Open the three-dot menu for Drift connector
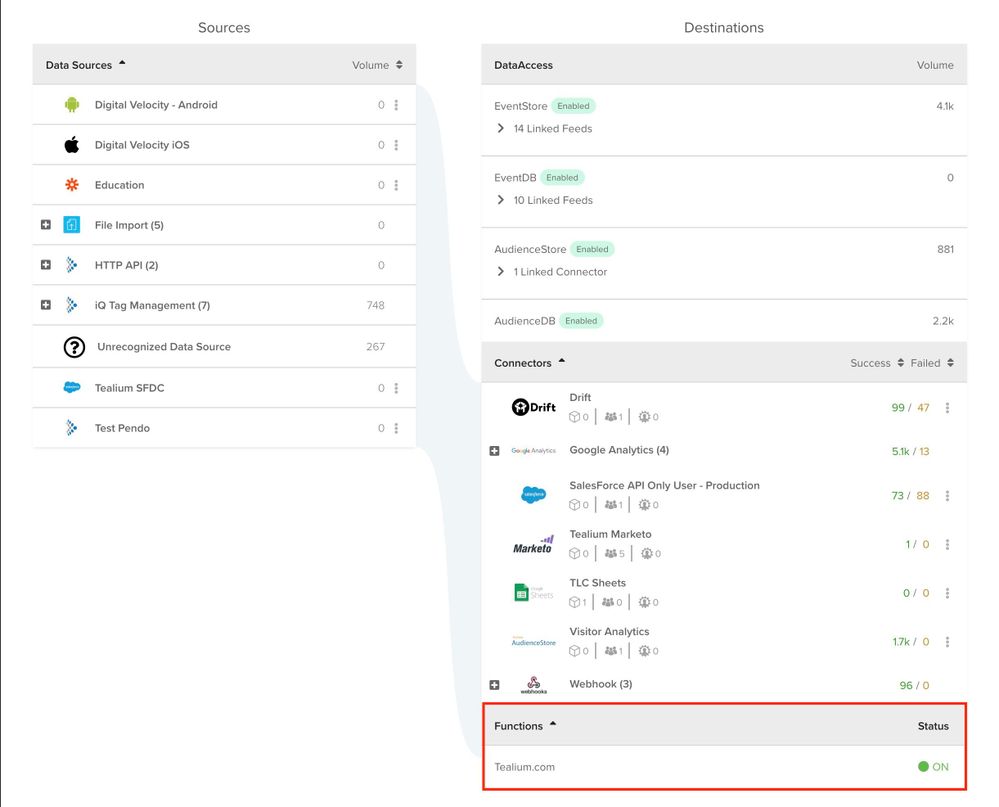This screenshot has width=999, height=807. [947, 408]
